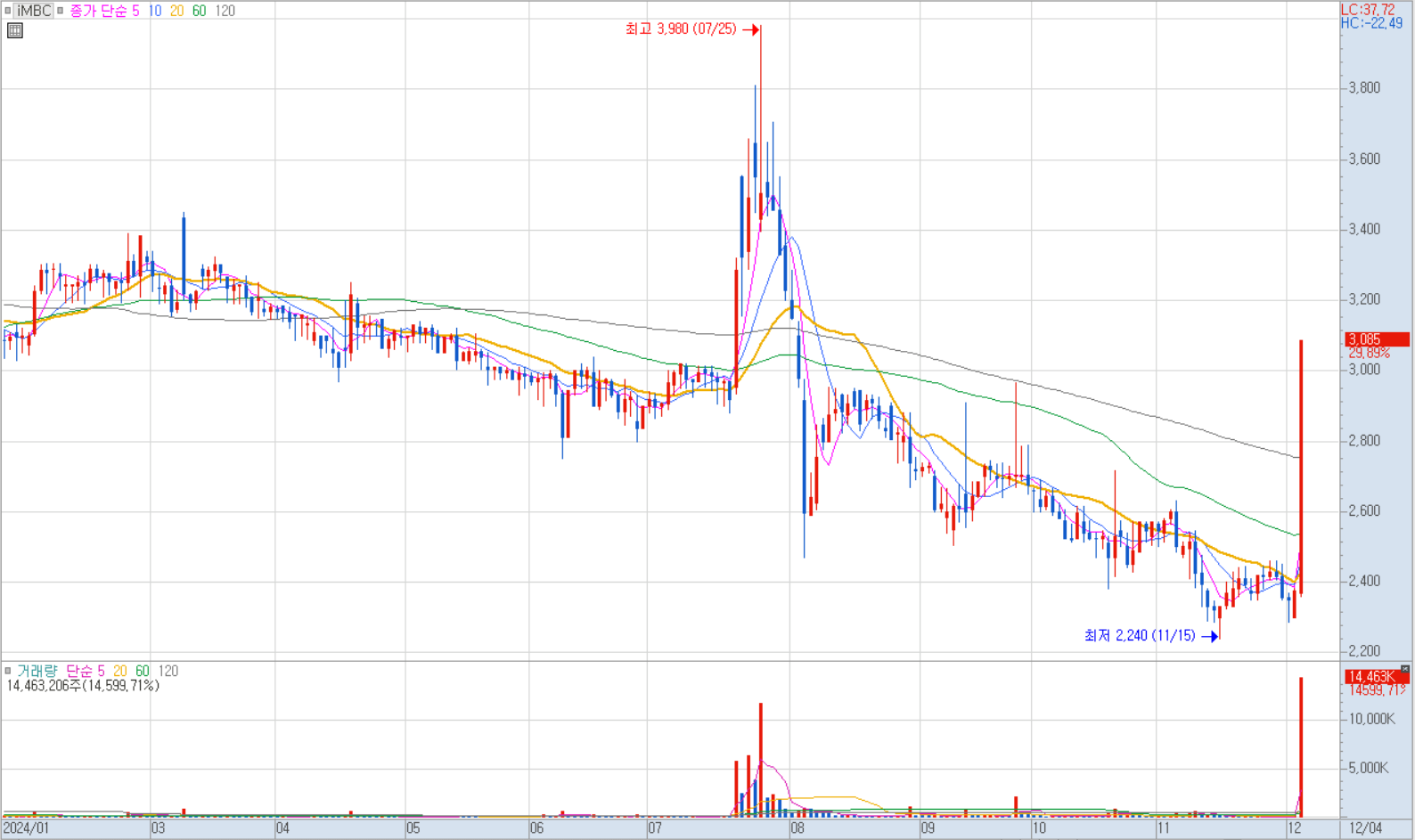Open the data table icon below iMBC
1415x840 pixels.
14,30
